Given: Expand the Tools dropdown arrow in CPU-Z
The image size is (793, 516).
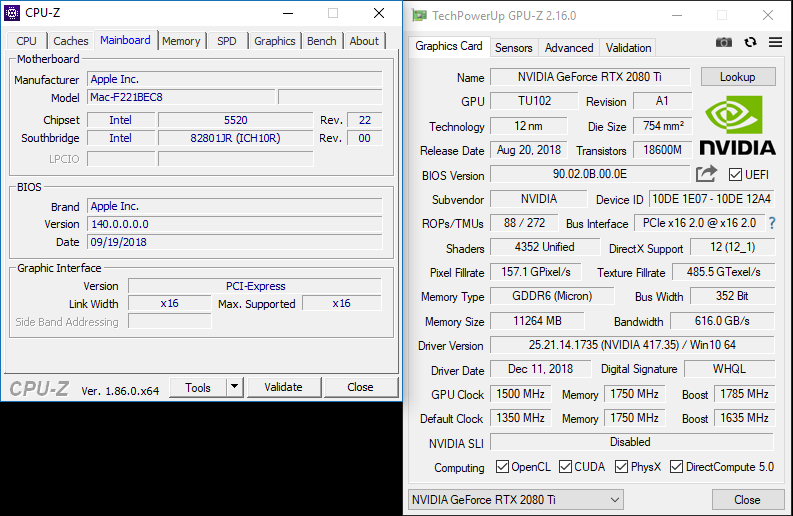Looking at the screenshot, I should click(x=234, y=387).
